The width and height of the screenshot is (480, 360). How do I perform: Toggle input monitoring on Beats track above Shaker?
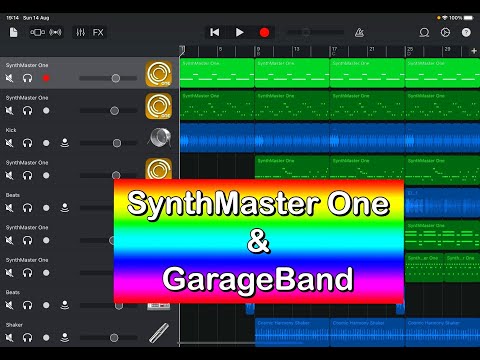tap(65, 305)
